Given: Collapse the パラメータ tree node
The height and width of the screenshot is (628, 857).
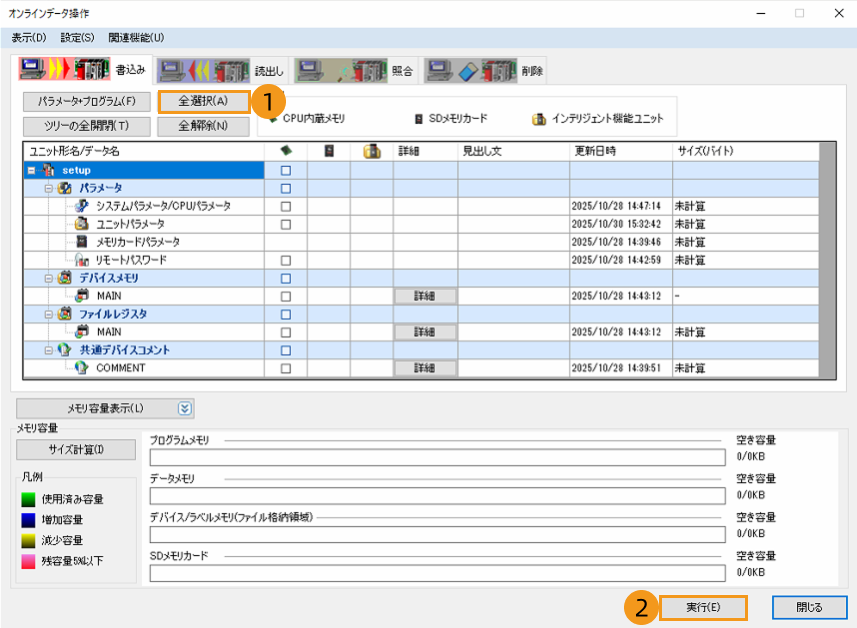Looking at the screenshot, I should coord(48,188).
